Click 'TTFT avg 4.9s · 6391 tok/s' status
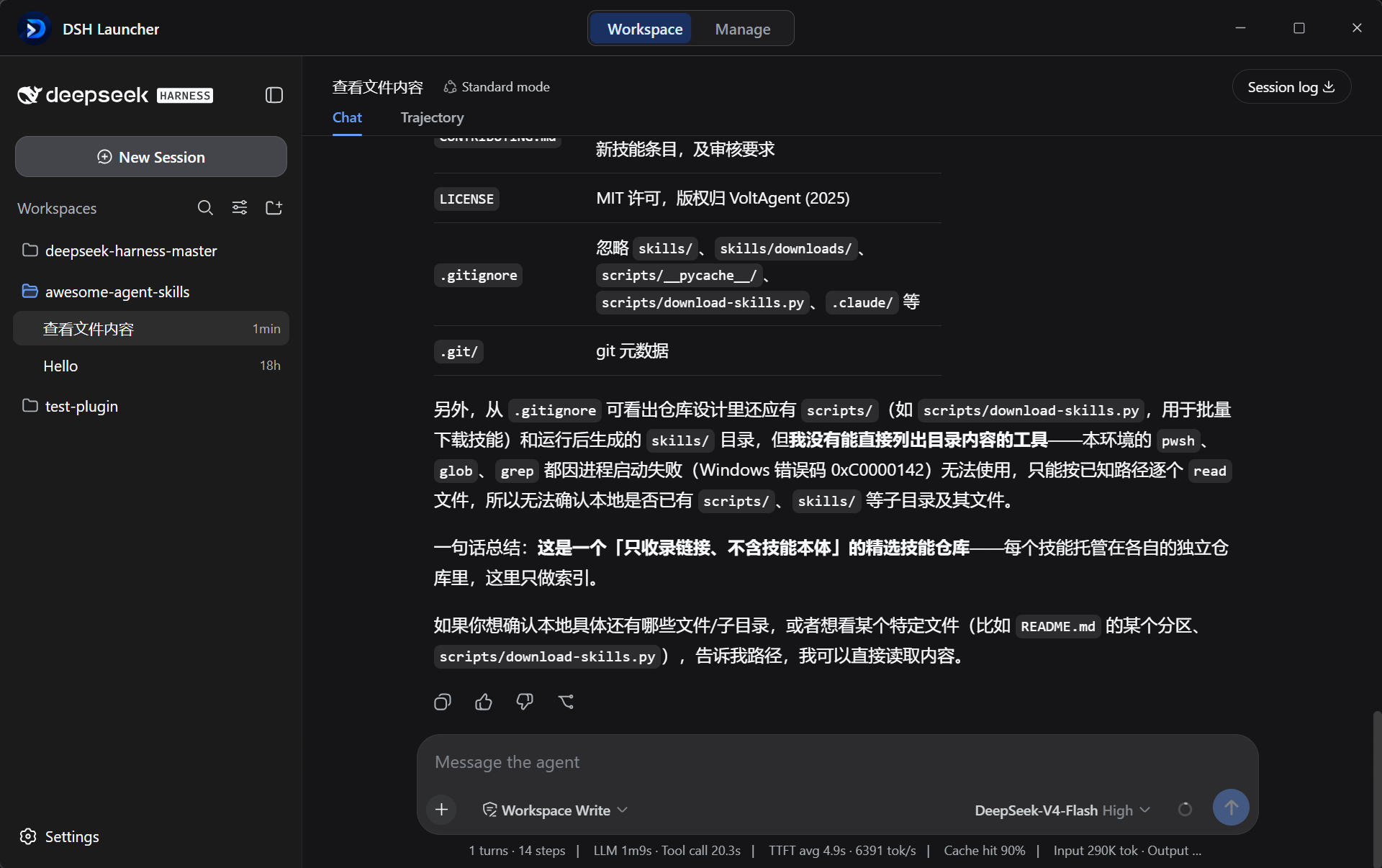 (842, 850)
